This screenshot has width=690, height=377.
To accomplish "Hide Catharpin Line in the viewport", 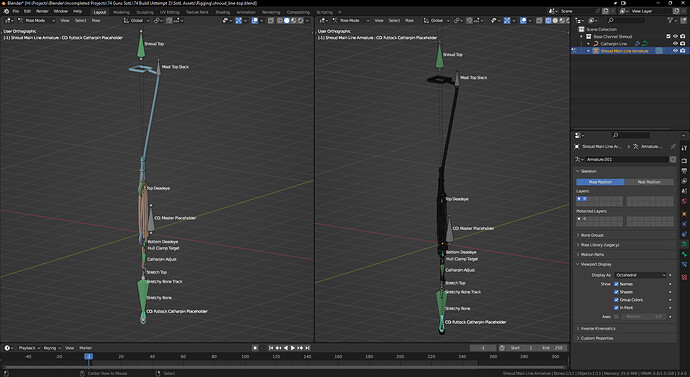I will [675, 44].
